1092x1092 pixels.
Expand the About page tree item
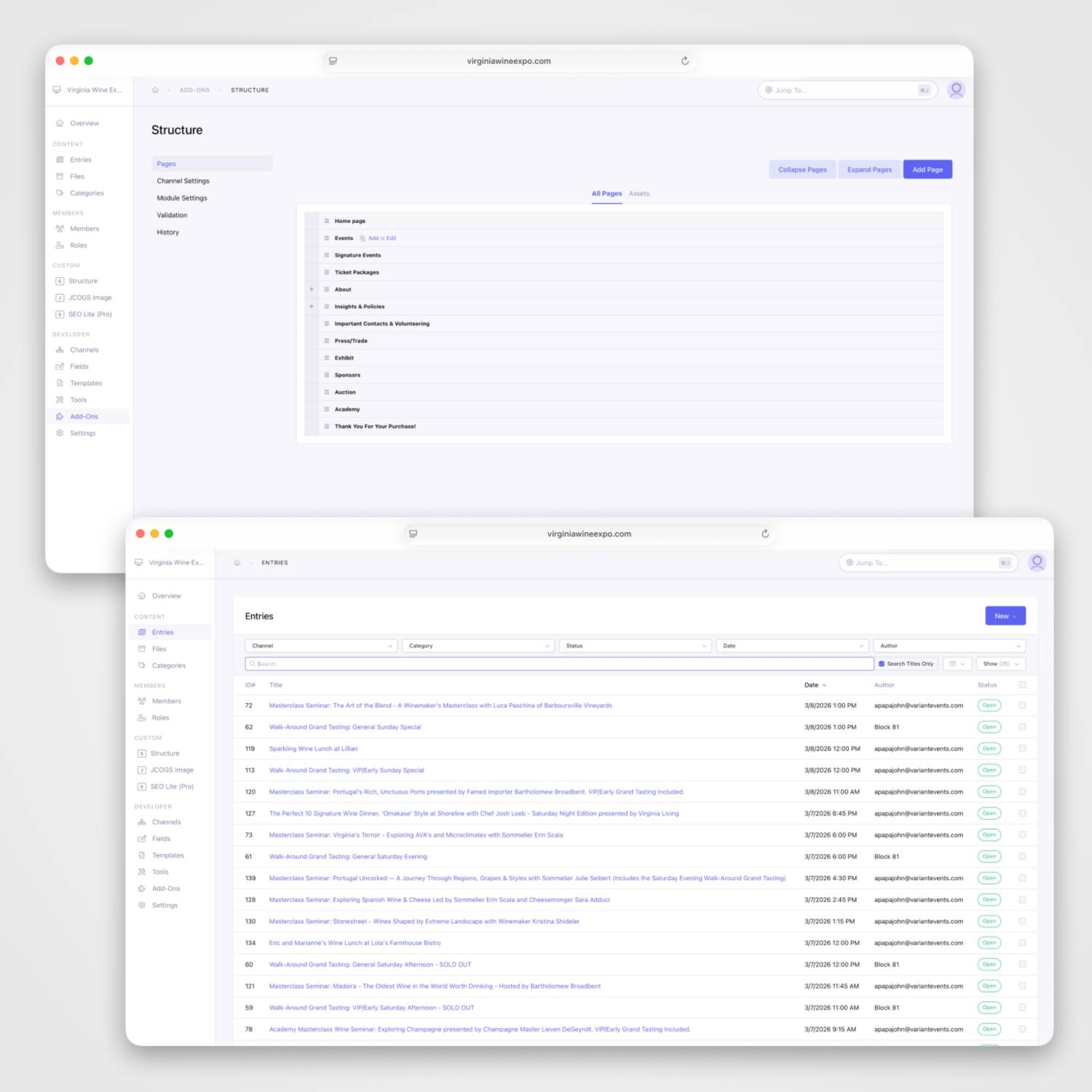[312, 290]
